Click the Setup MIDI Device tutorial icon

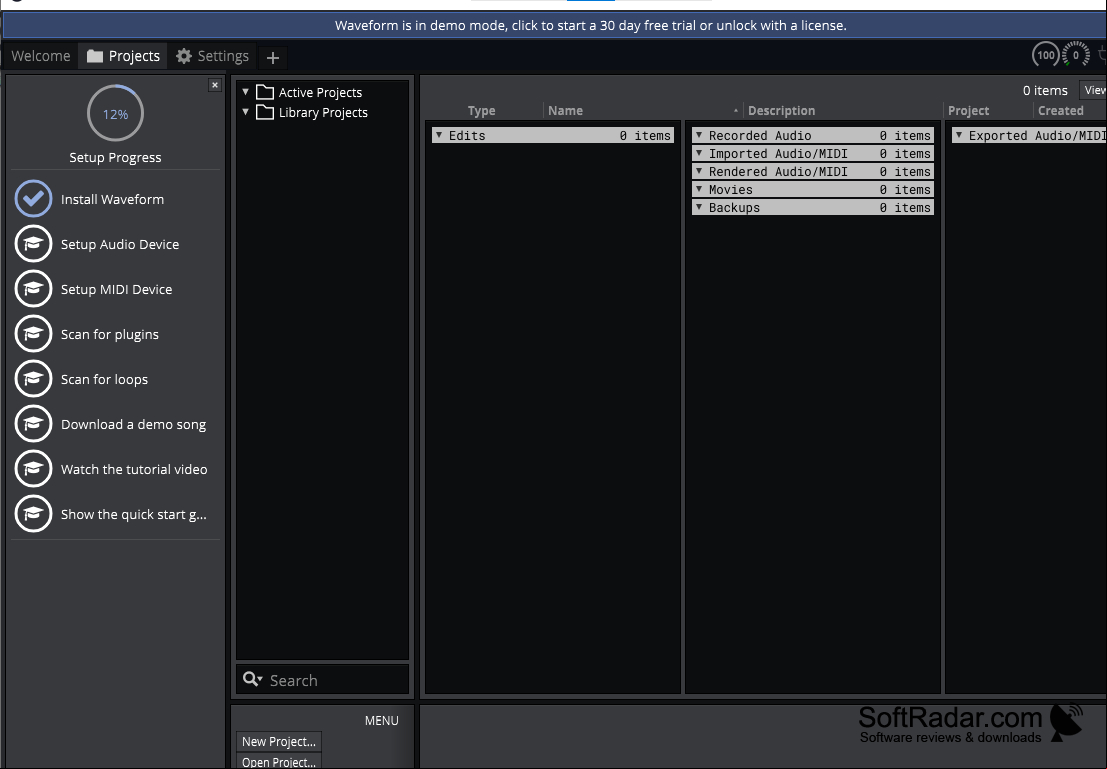tap(33, 289)
